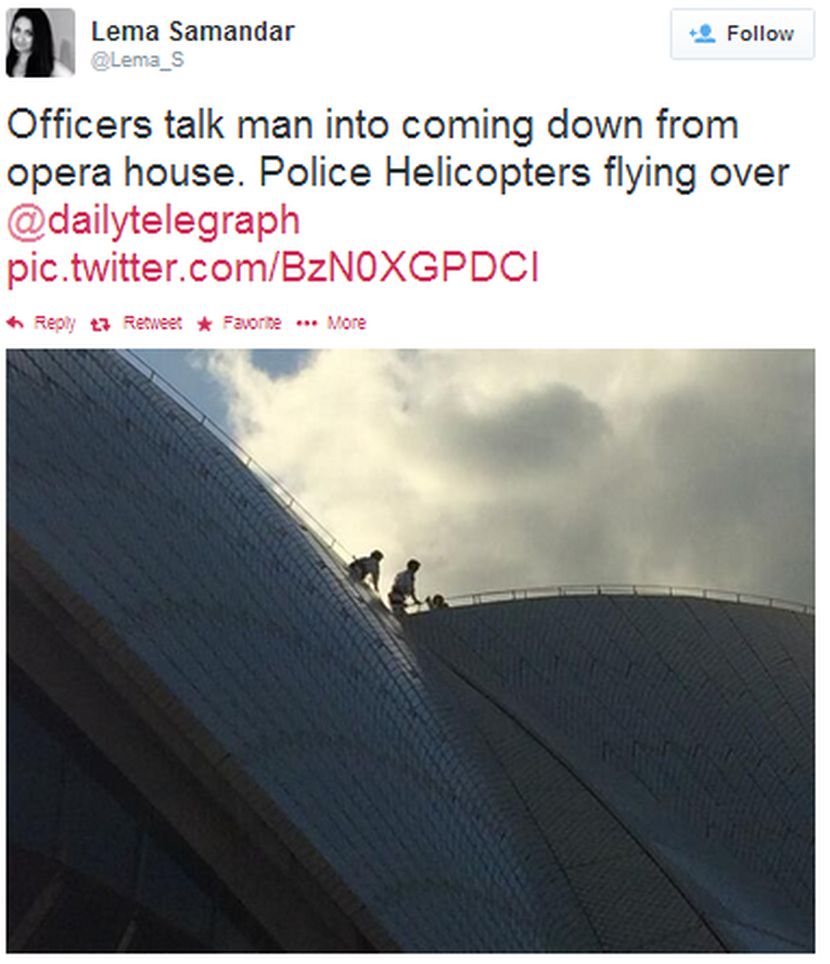Viewport: 830px width, 964px height.
Task: Click the people climbing on the roof
Action: pos(395,582)
